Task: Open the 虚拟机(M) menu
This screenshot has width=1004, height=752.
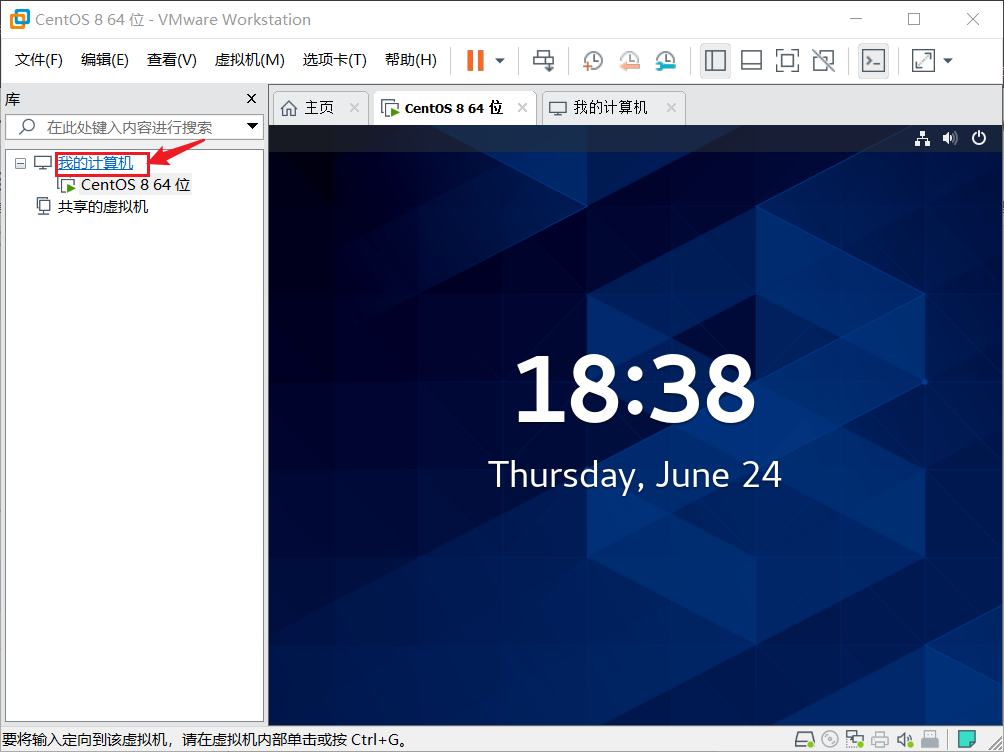Action: 249,59
